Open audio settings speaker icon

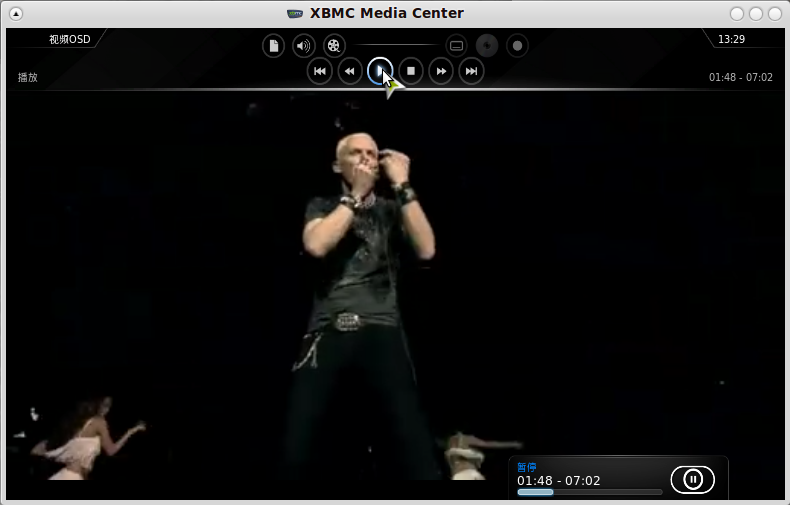[x=304, y=46]
